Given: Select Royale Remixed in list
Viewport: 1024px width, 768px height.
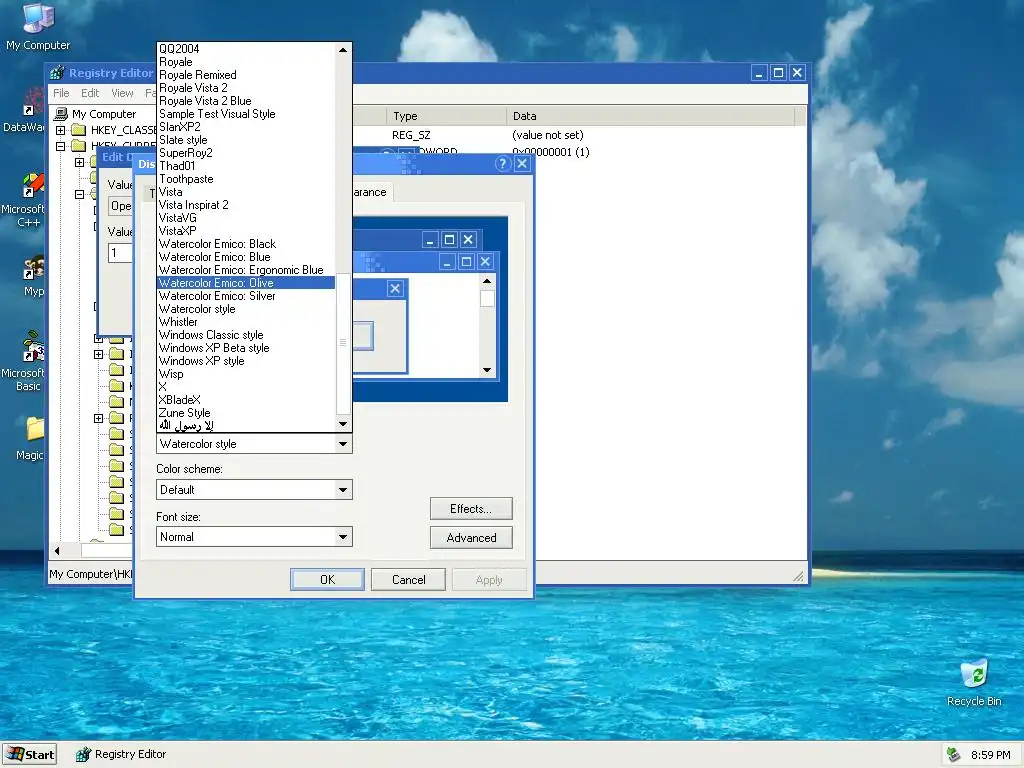Looking at the screenshot, I should (246, 74).
